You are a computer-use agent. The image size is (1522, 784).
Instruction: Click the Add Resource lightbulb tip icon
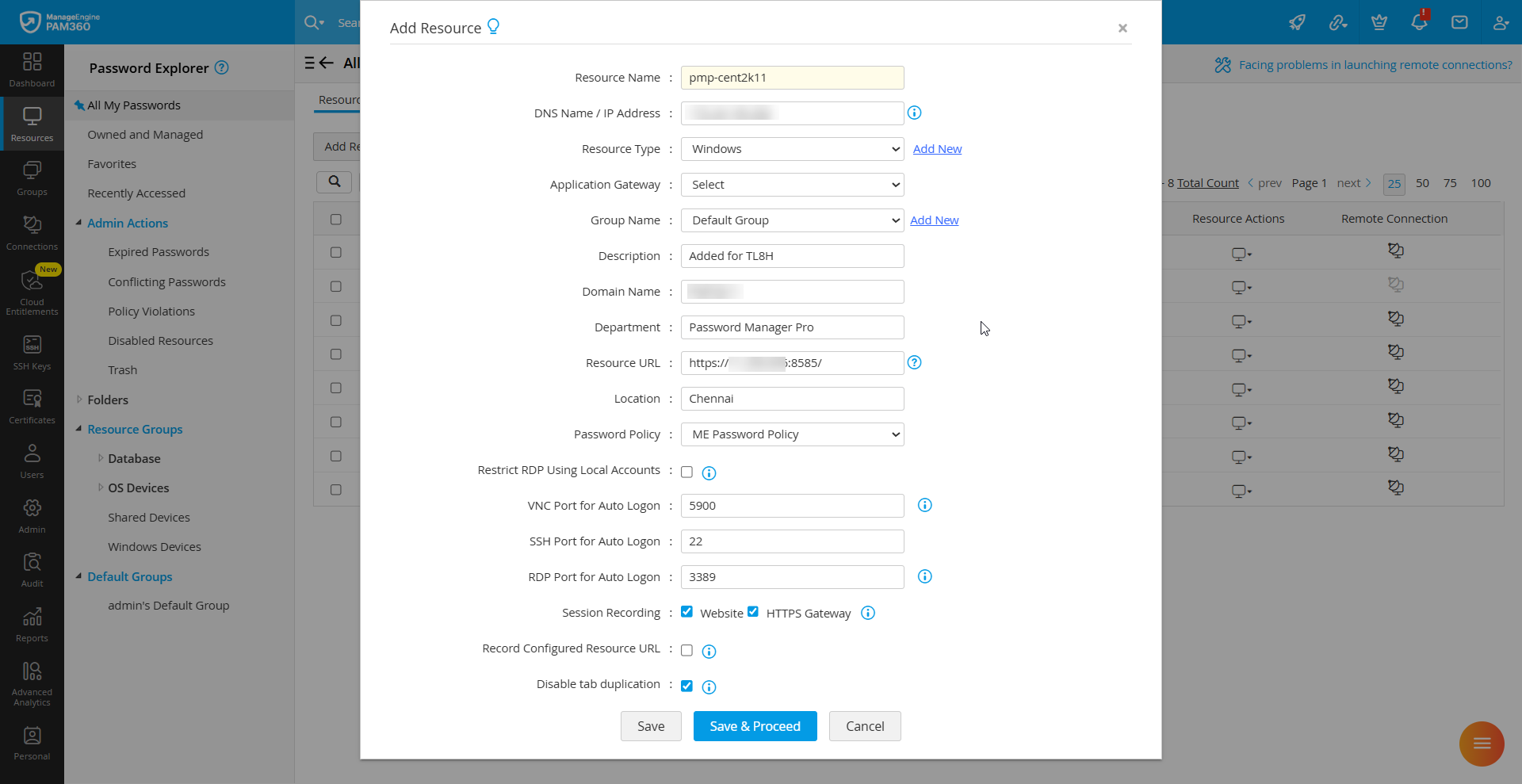[493, 27]
